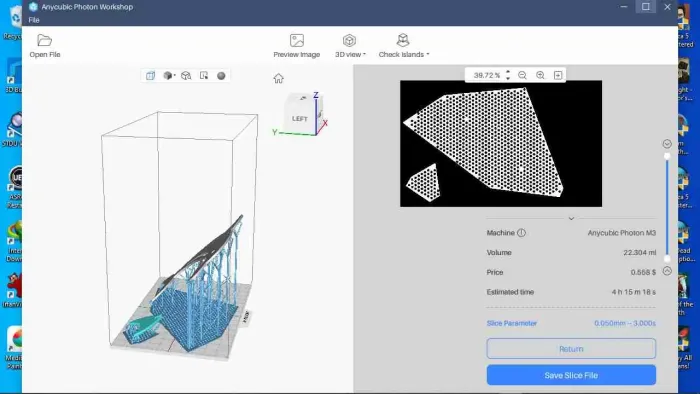
Task: Expand the Check Islands dropdown
Action: 404,46
